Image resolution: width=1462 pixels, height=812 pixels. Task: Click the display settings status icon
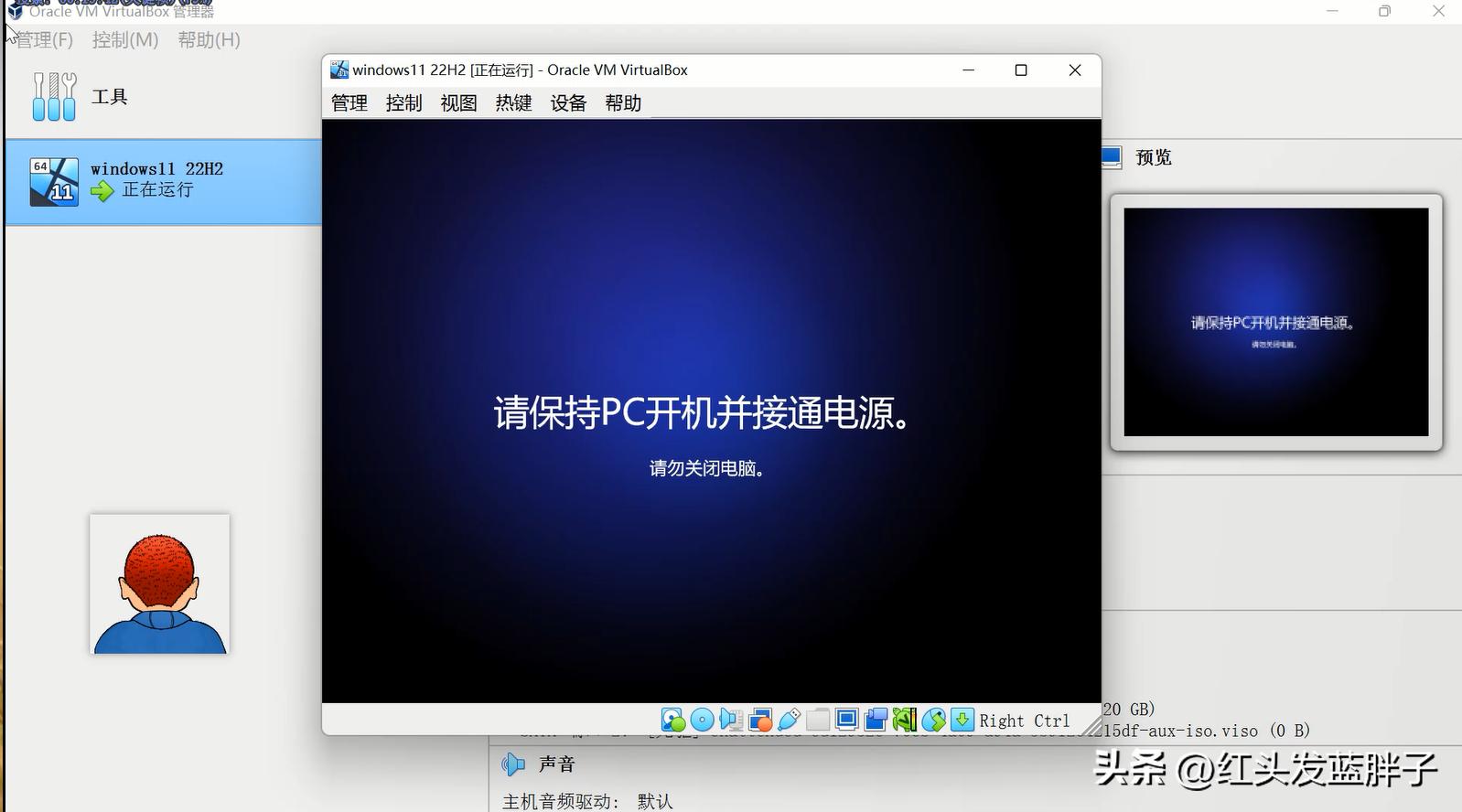(846, 720)
